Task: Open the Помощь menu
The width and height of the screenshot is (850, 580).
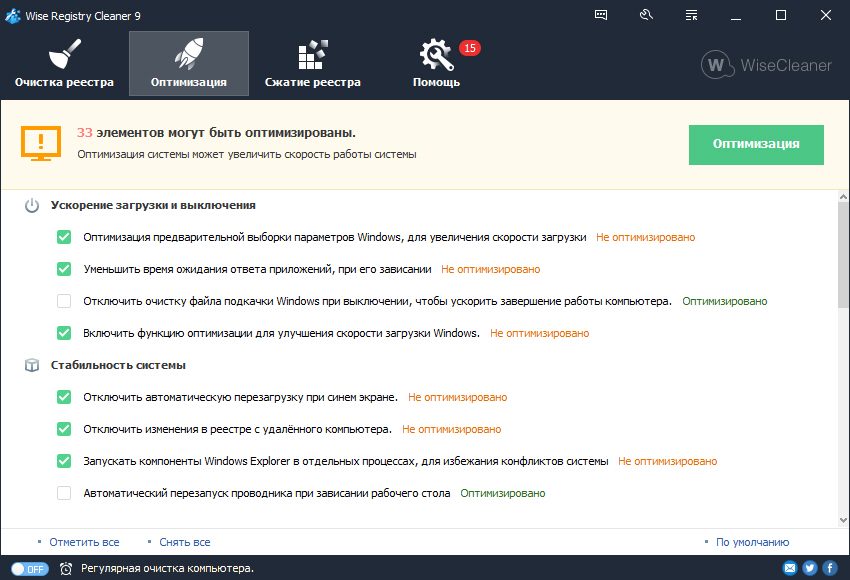Action: (437, 63)
